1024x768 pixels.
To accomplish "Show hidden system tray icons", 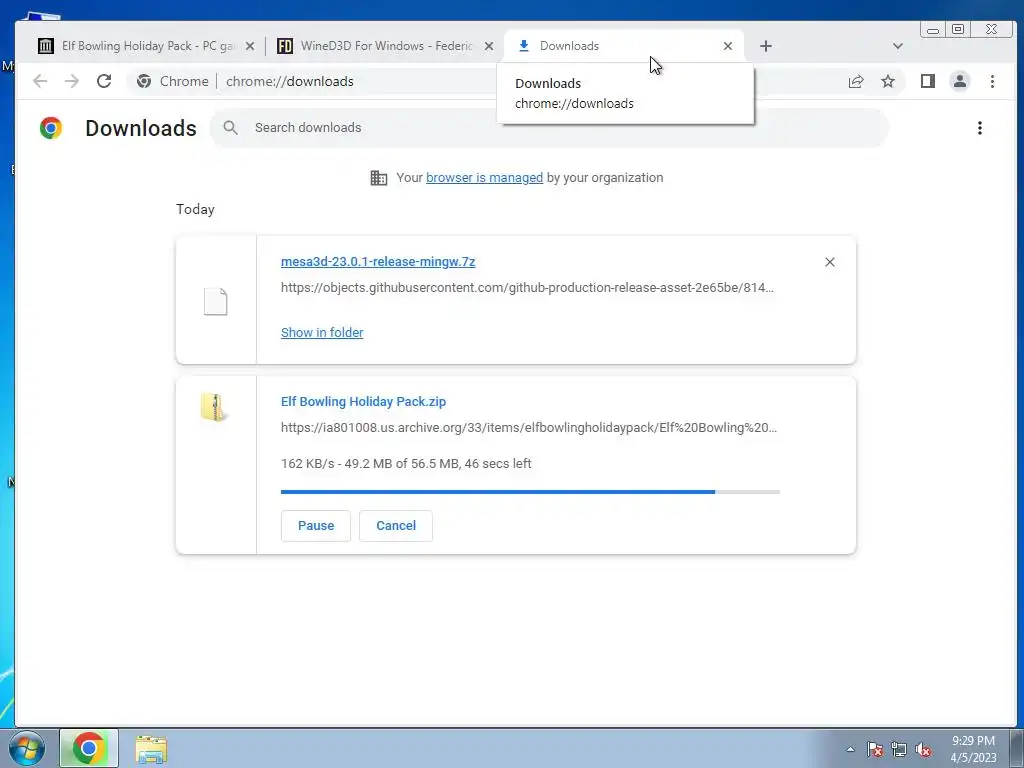I will click(850, 749).
